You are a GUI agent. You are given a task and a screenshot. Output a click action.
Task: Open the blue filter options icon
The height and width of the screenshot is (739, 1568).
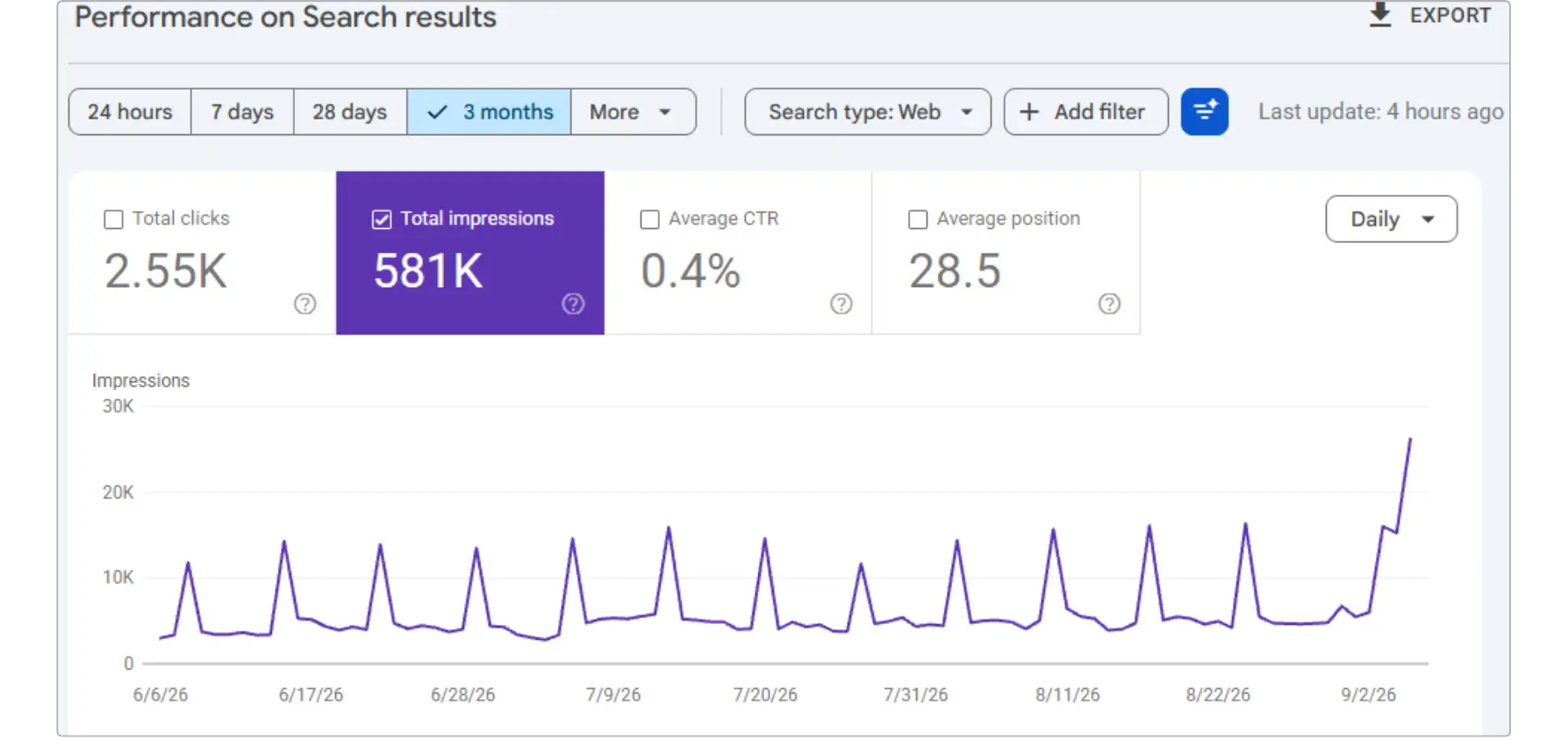tap(1204, 111)
